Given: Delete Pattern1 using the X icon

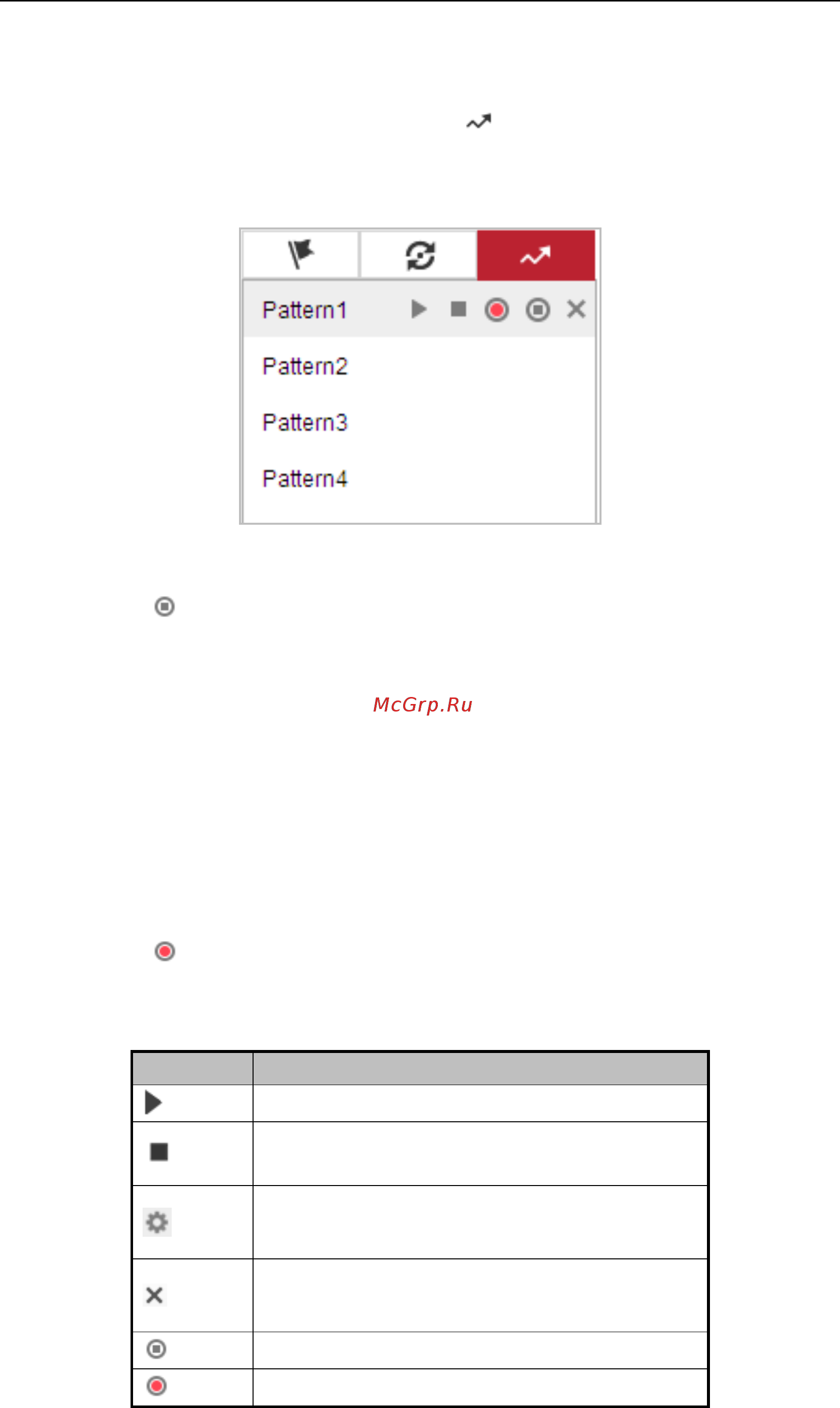Looking at the screenshot, I should pos(576,309).
